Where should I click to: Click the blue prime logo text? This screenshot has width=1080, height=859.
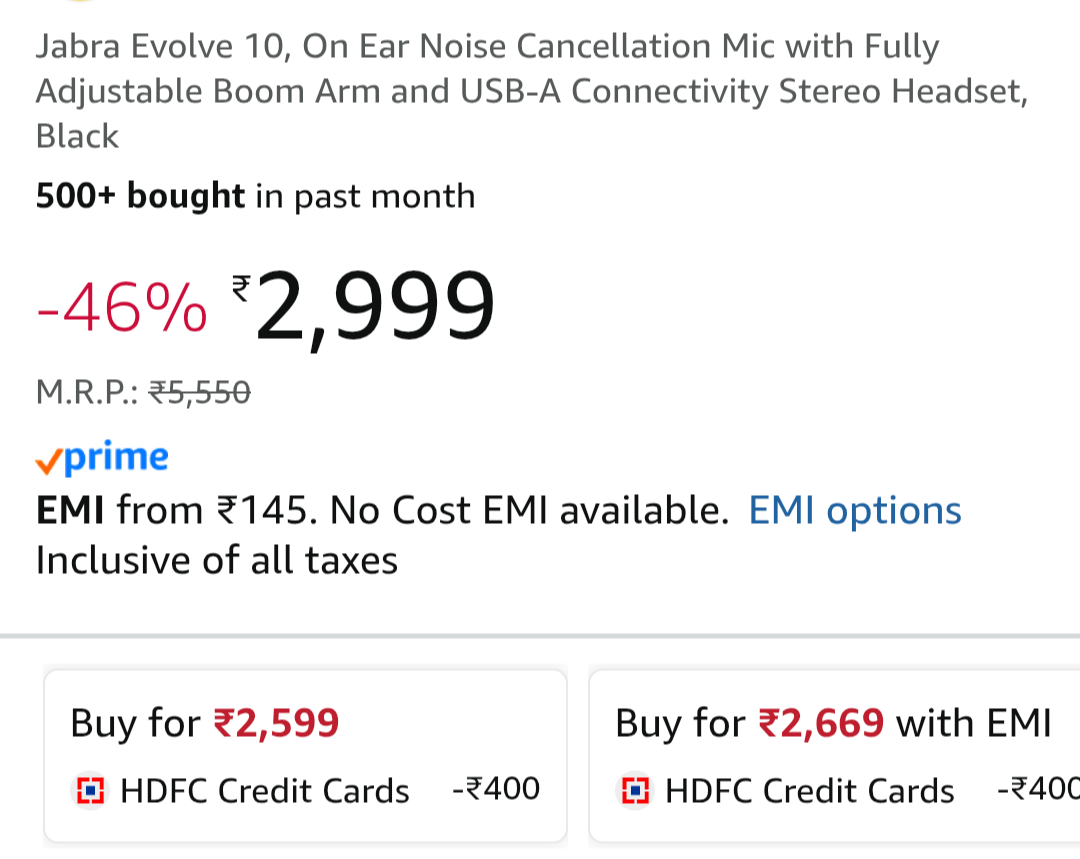coord(116,458)
